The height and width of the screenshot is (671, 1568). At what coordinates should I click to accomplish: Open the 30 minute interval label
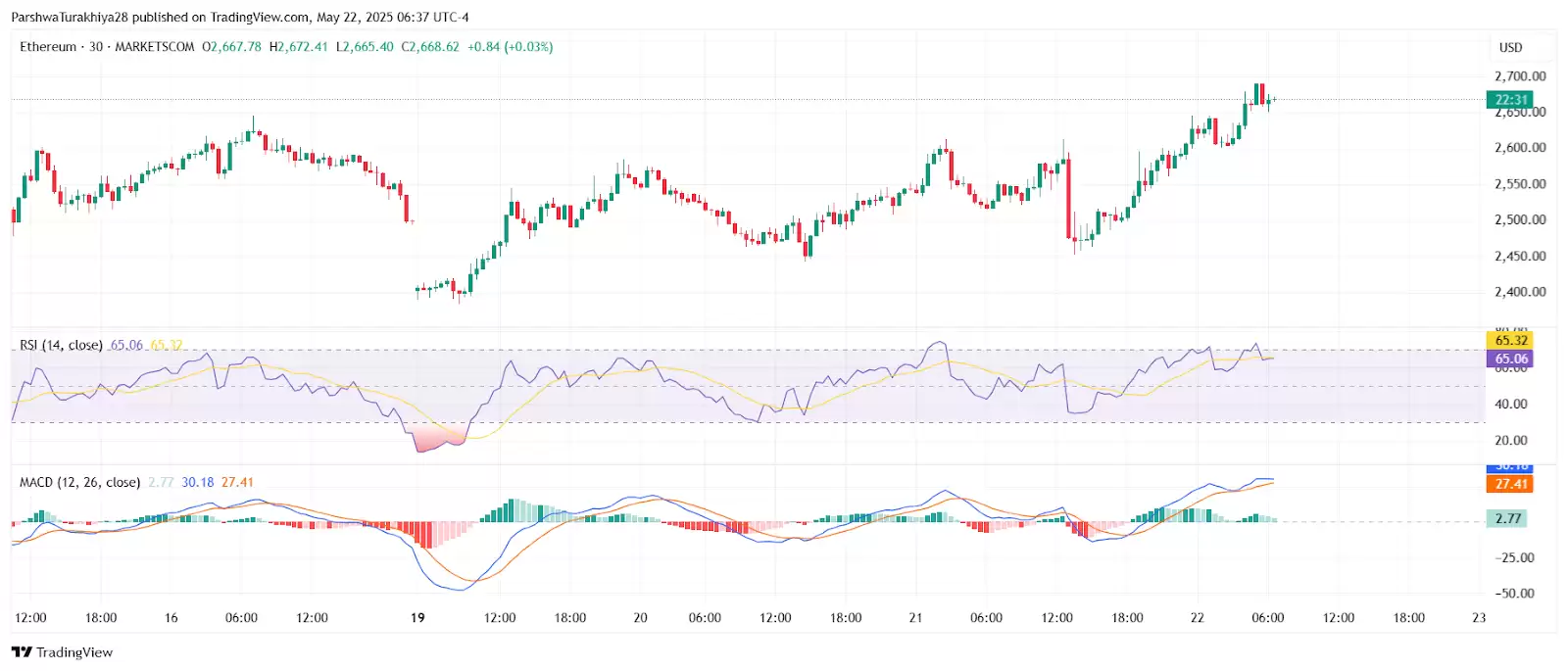point(96,47)
